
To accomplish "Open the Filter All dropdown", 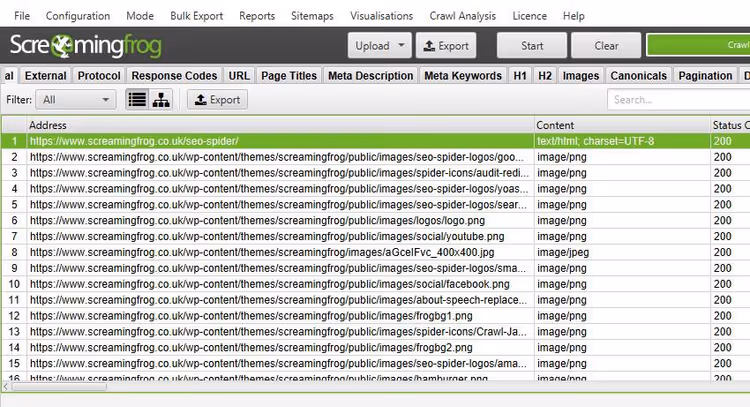I will coord(76,99).
